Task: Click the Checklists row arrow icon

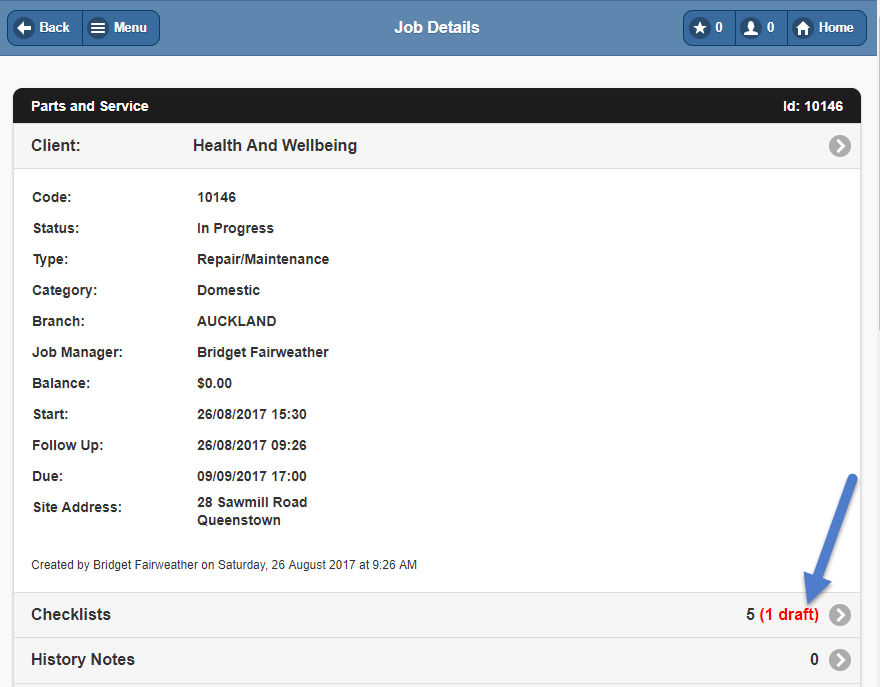Action: point(840,615)
